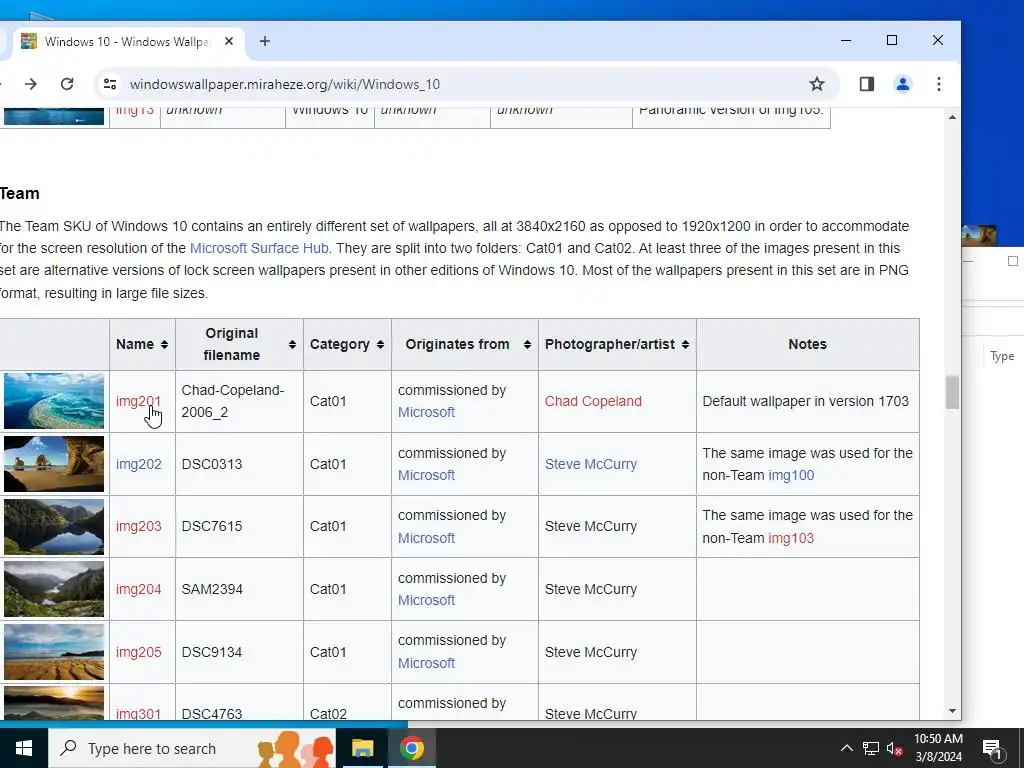The width and height of the screenshot is (1024, 768).
Task: Click scroll up arrow of page scrollbar
Action: [x=952, y=117]
